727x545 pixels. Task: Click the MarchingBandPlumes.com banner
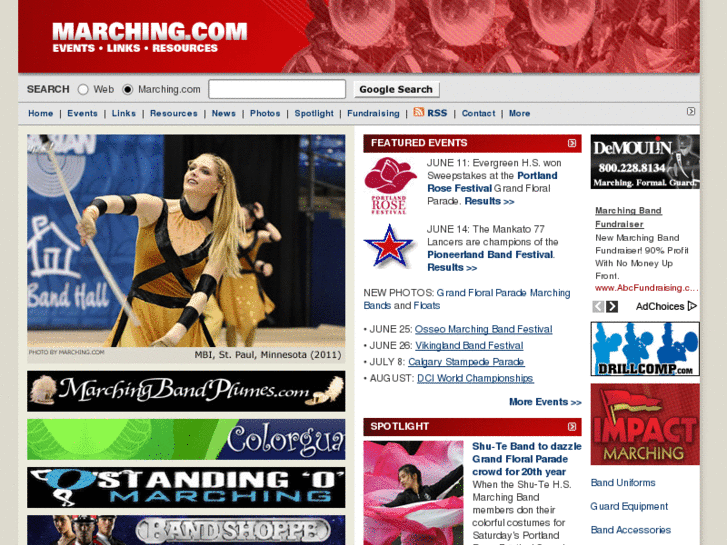coord(186,391)
